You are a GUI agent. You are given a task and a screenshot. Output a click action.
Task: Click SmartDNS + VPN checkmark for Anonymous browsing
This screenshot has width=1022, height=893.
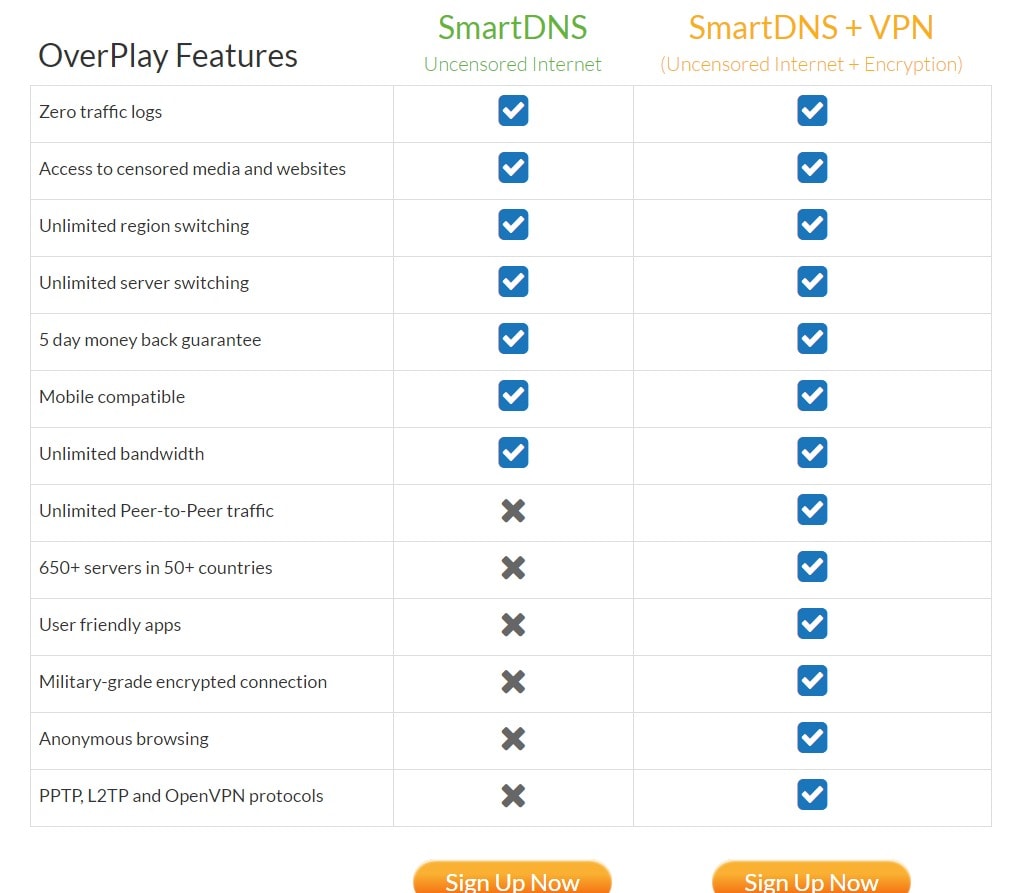812,737
